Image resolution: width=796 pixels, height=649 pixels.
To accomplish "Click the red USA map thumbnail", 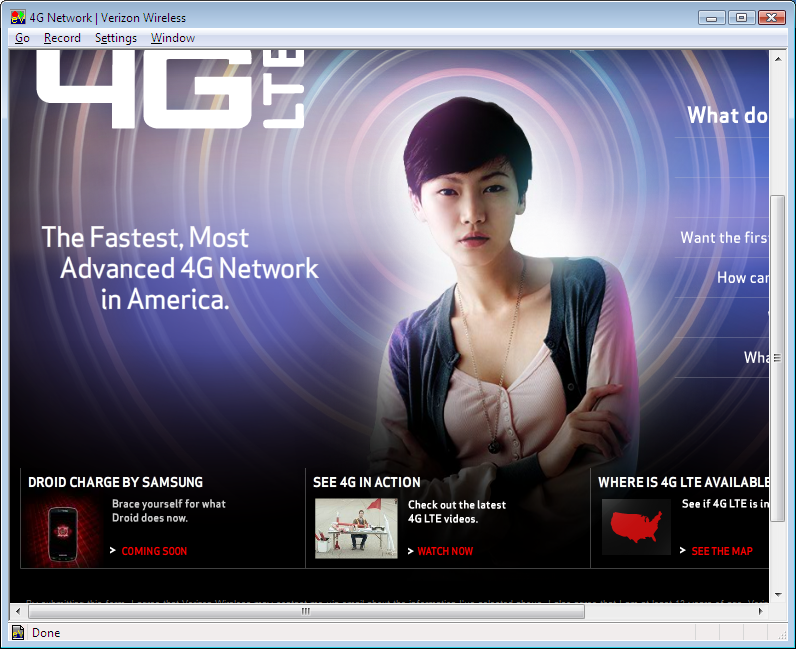I will coord(636,527).
